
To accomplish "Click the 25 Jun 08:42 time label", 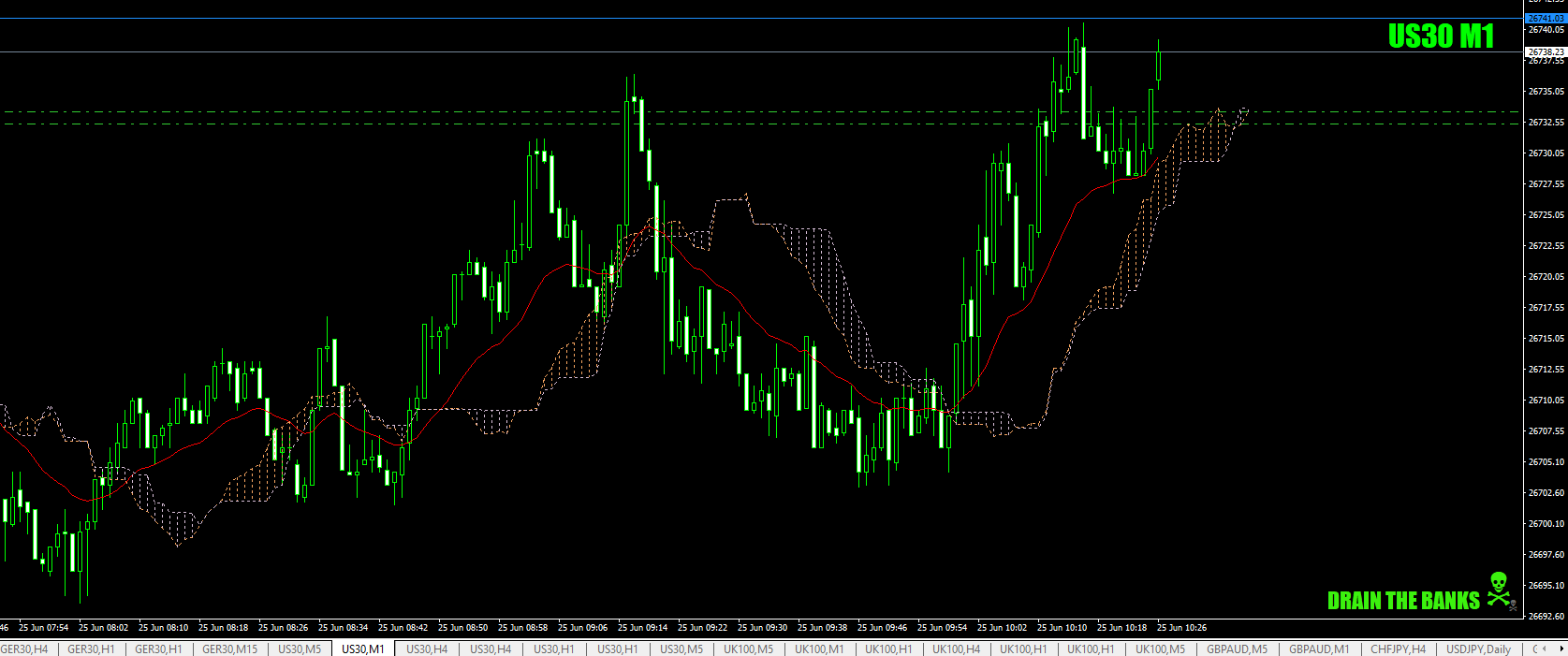I will 403,628.
